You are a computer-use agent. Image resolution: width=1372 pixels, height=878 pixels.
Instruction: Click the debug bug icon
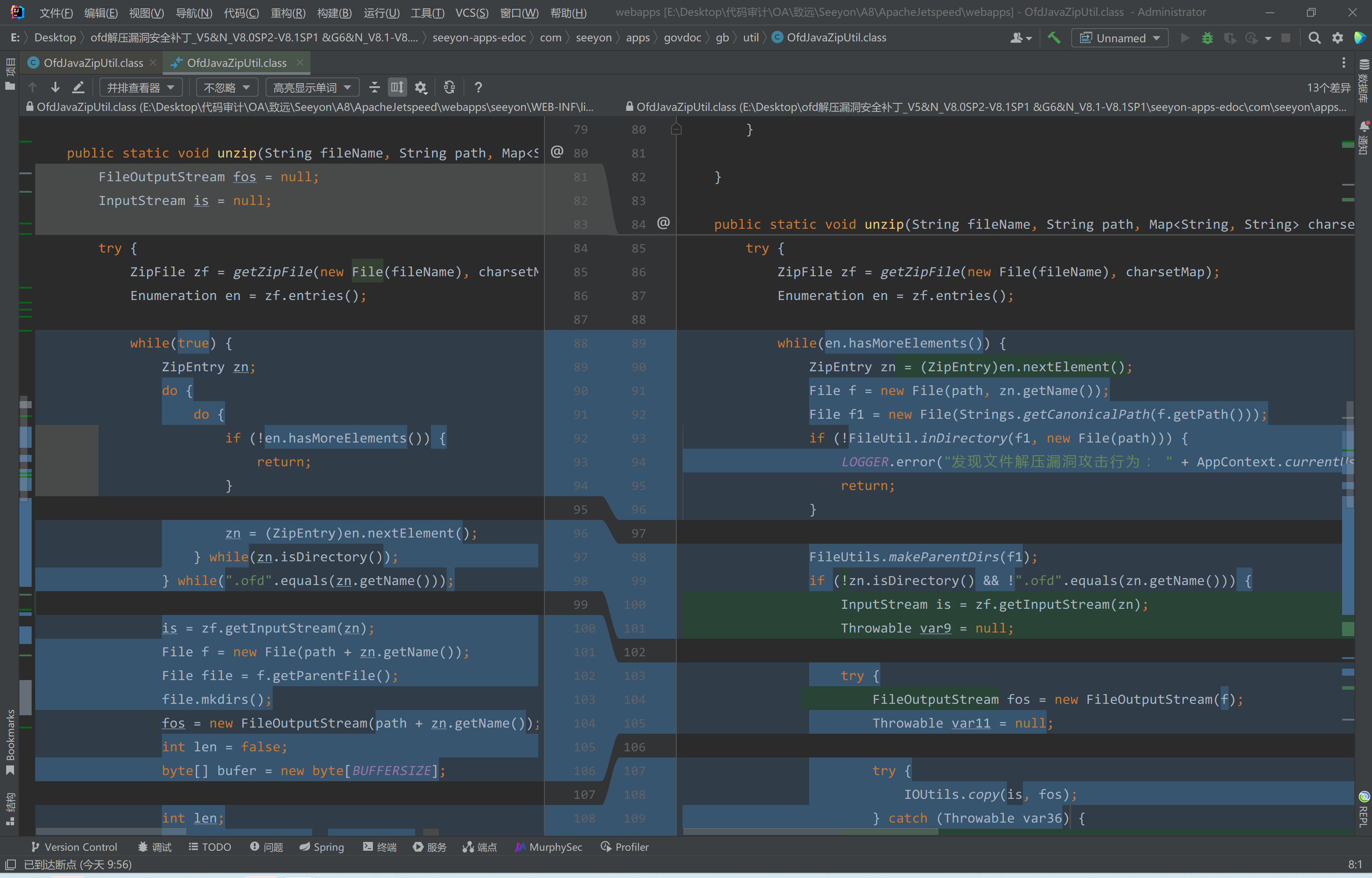point(1207,38)
